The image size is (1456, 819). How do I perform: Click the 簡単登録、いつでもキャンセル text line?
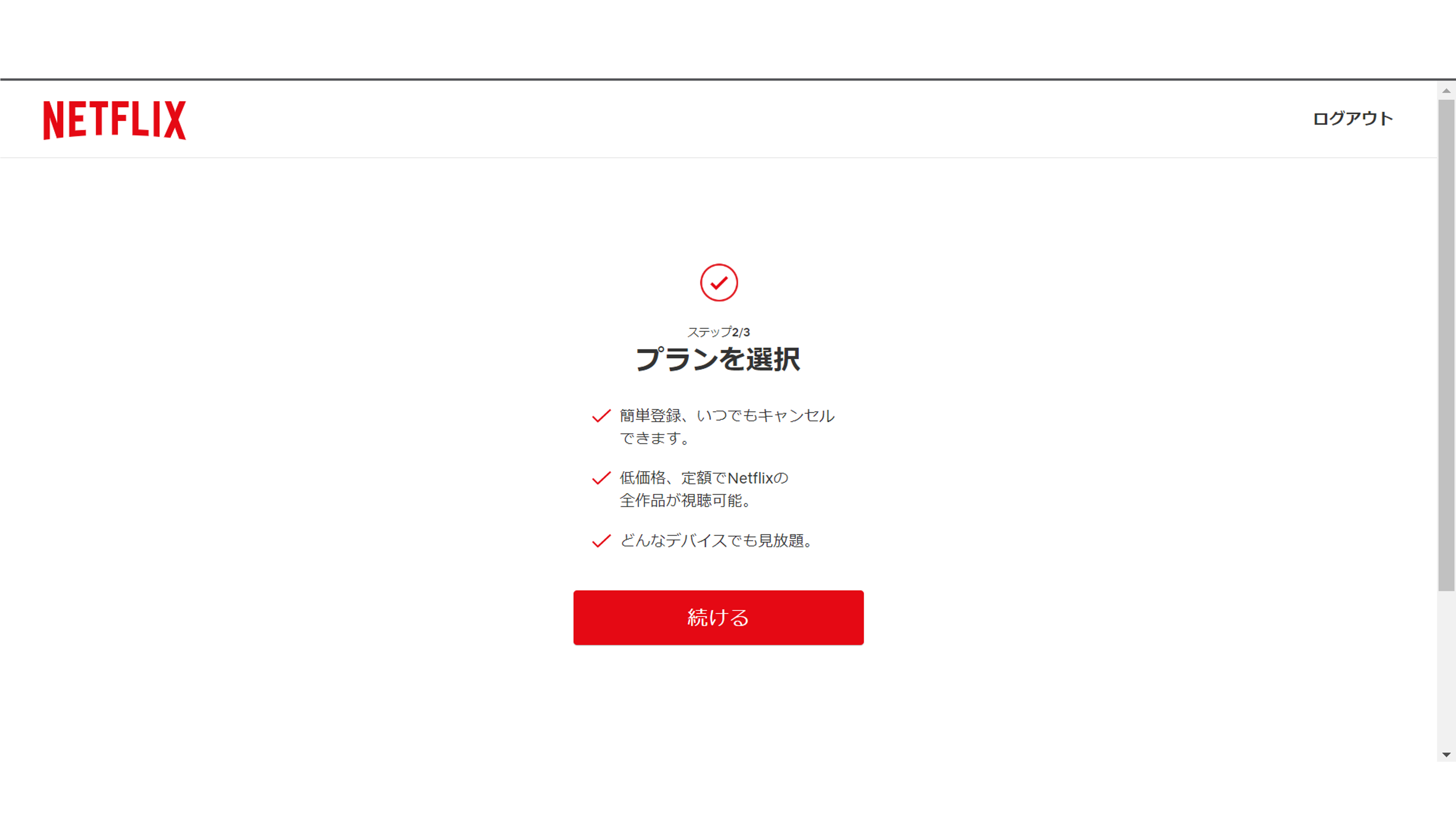coord(727,416)
